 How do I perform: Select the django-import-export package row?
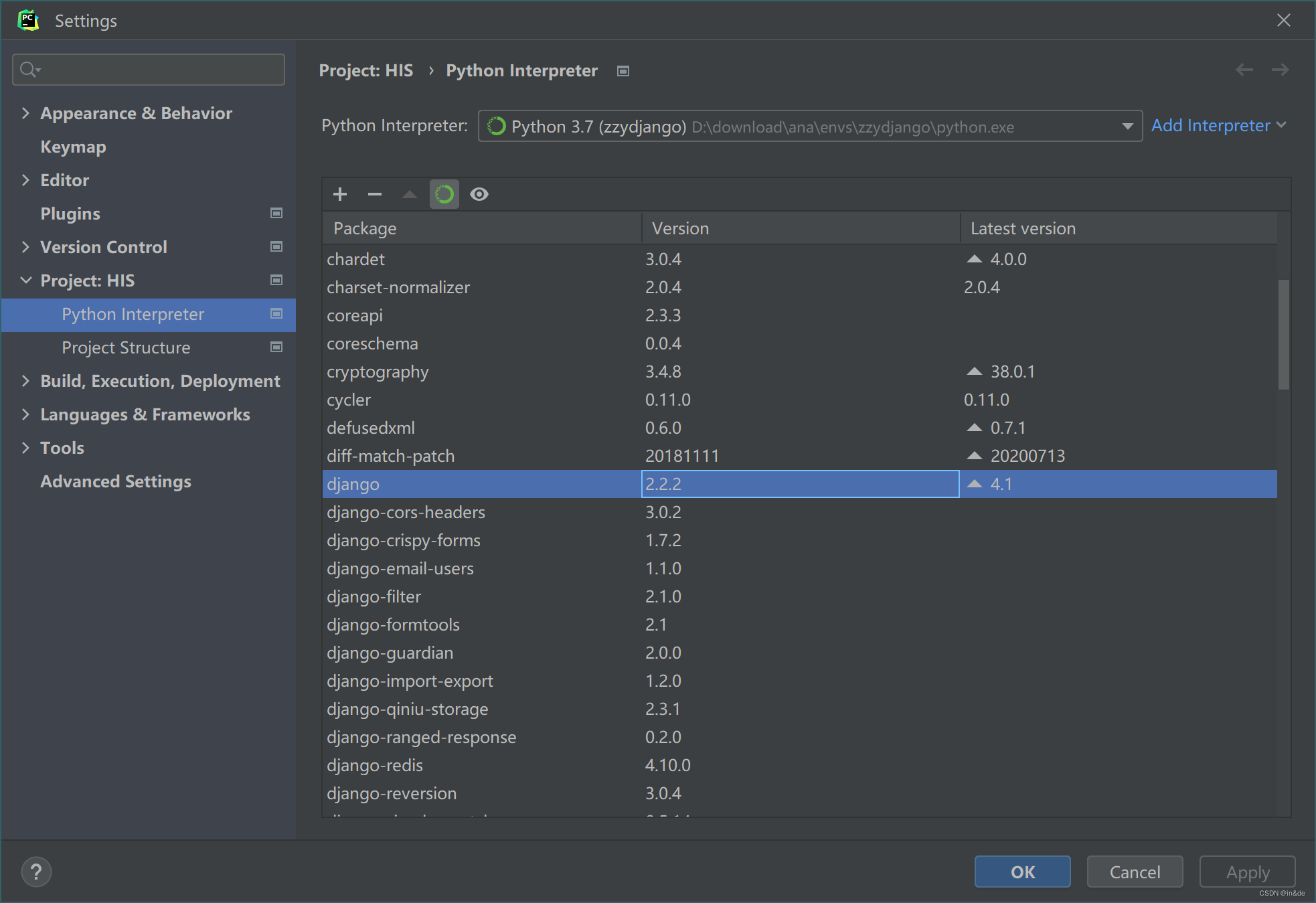[800, 681]
